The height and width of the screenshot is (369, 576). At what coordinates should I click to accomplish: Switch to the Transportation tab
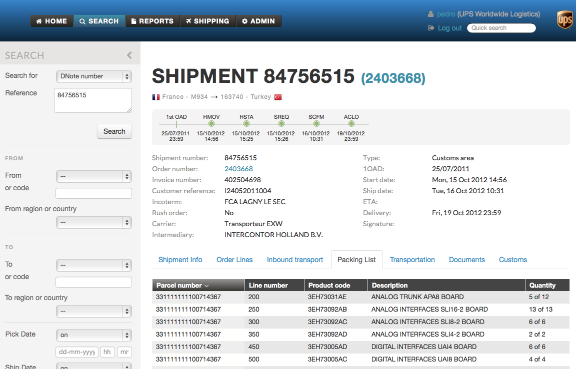pos(412,260)
